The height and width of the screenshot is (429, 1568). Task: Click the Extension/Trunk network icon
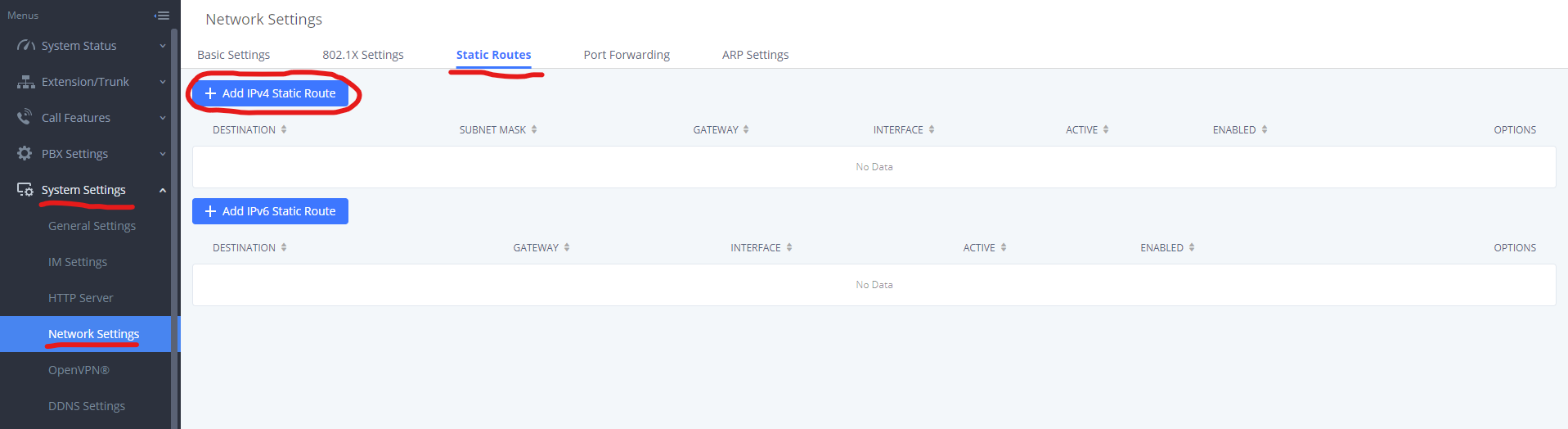click(25, 82)
